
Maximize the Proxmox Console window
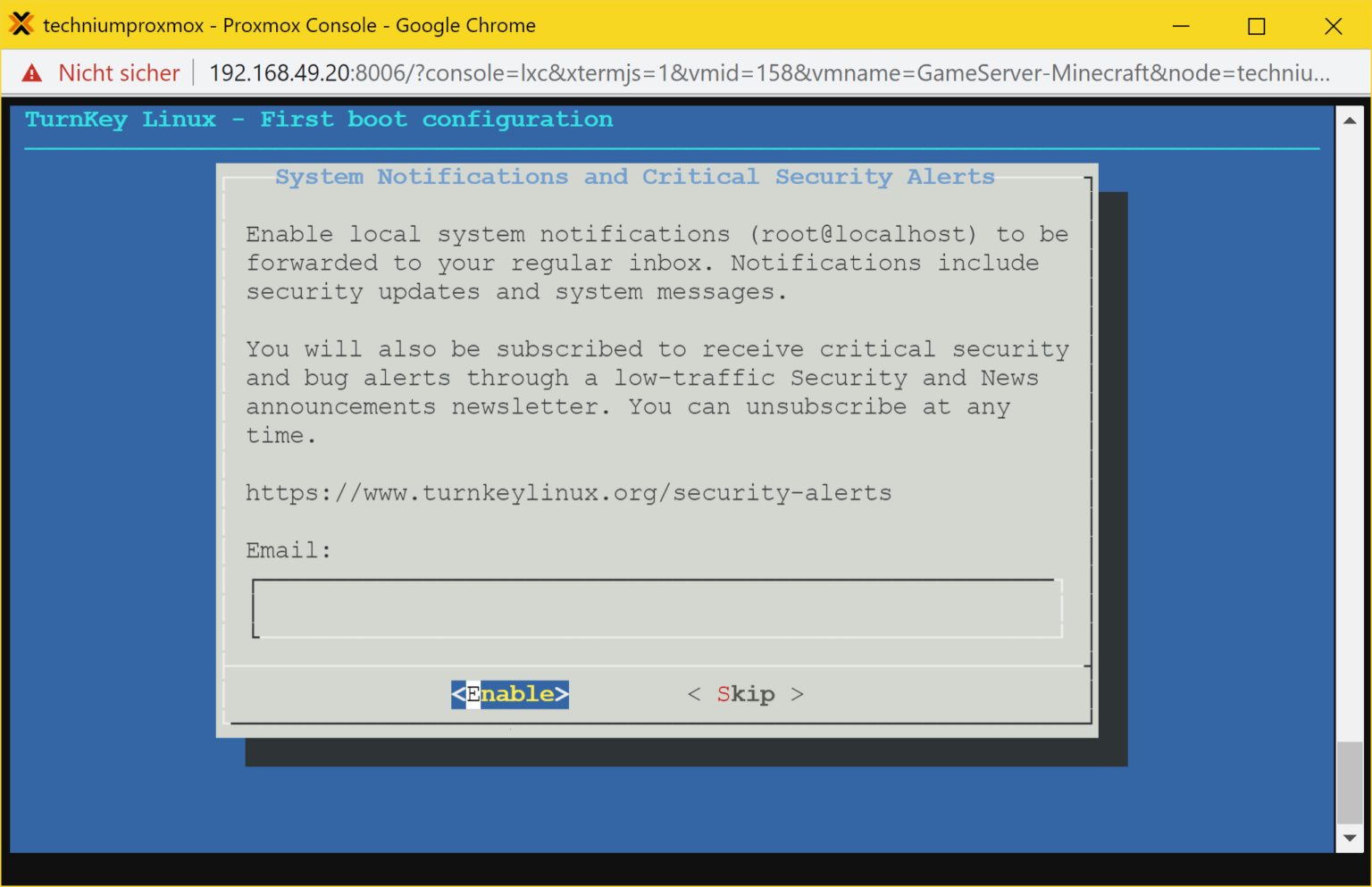tap(1257, 26)
